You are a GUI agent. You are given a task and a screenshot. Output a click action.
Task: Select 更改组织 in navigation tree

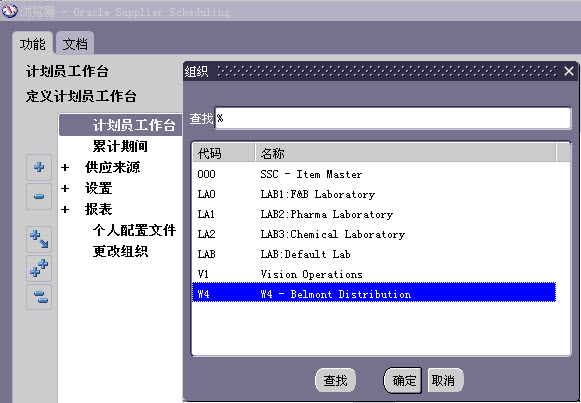coord(120,252)
